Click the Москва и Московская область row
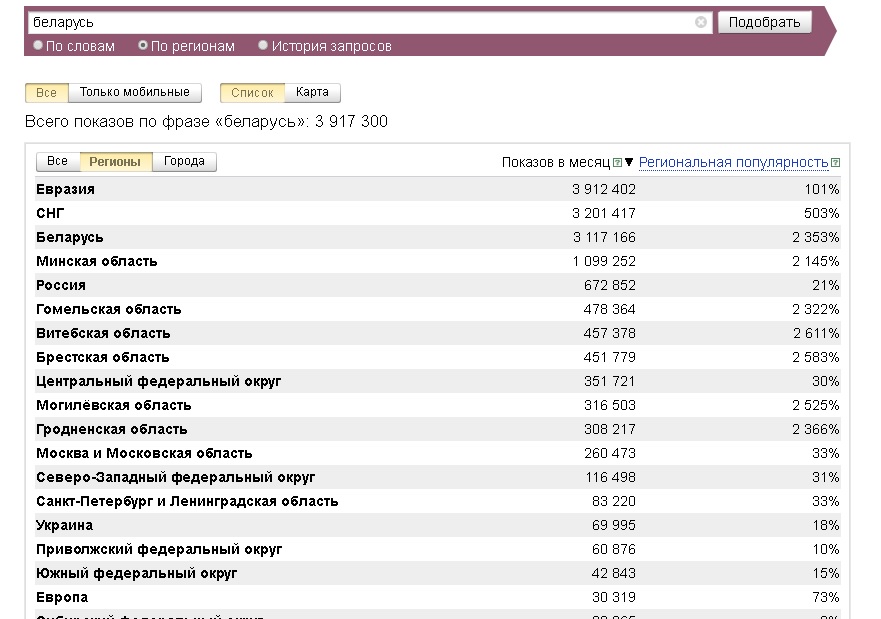Image resolution: width=881 pixels, height=619 pixels. point(144,453)
